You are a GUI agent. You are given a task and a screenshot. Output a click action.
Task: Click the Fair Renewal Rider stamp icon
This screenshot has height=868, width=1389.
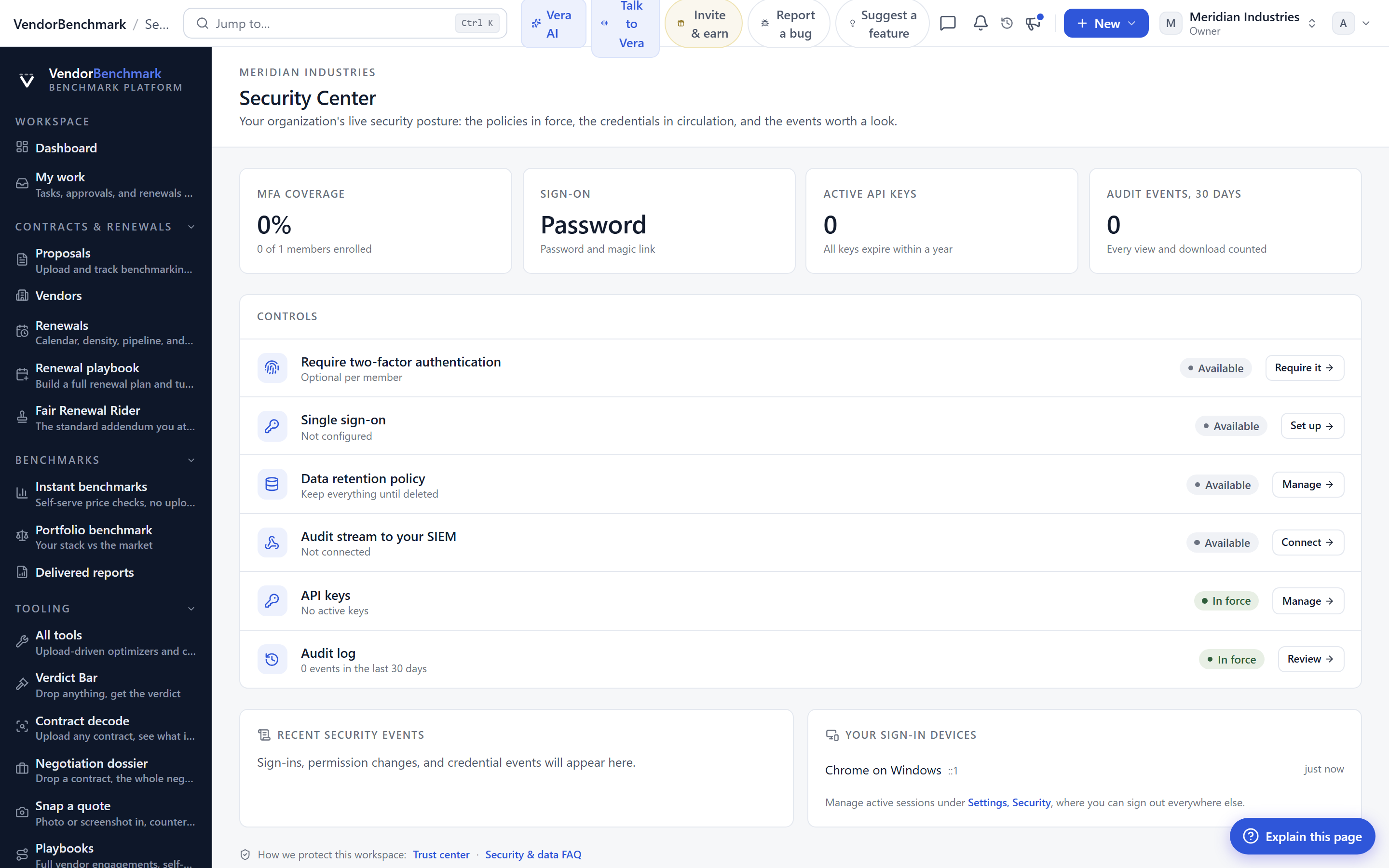(x=22, y=417)
